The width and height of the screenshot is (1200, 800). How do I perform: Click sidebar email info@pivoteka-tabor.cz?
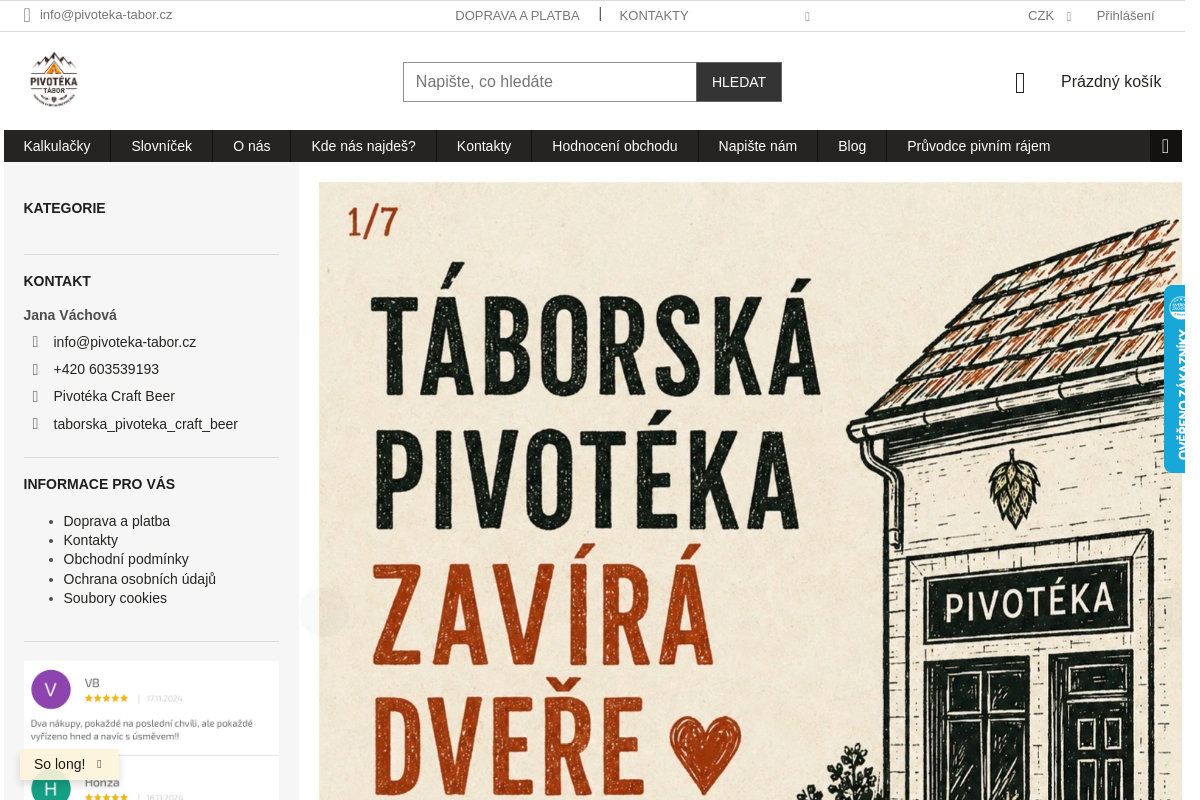pyautogui.click(x=125, y=342)
